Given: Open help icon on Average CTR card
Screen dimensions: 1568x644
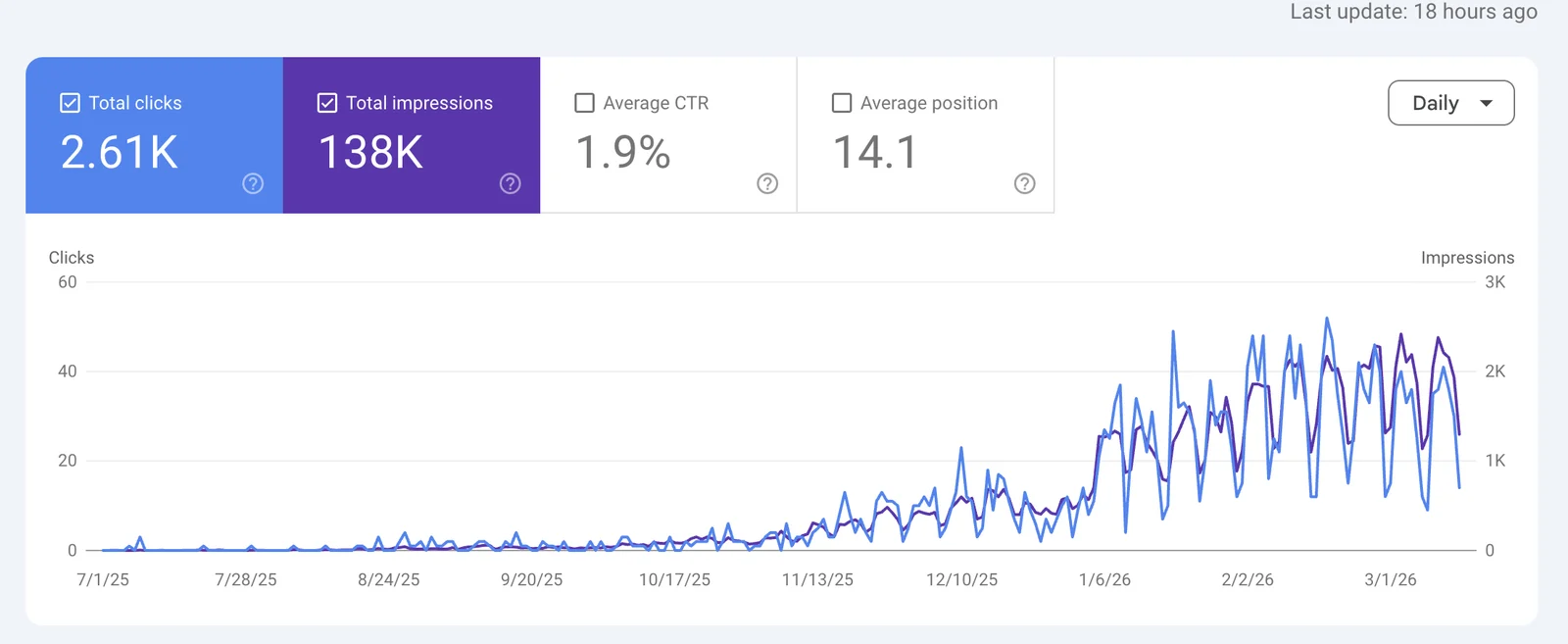Looking at the screenshot, I should click(767, 183).
